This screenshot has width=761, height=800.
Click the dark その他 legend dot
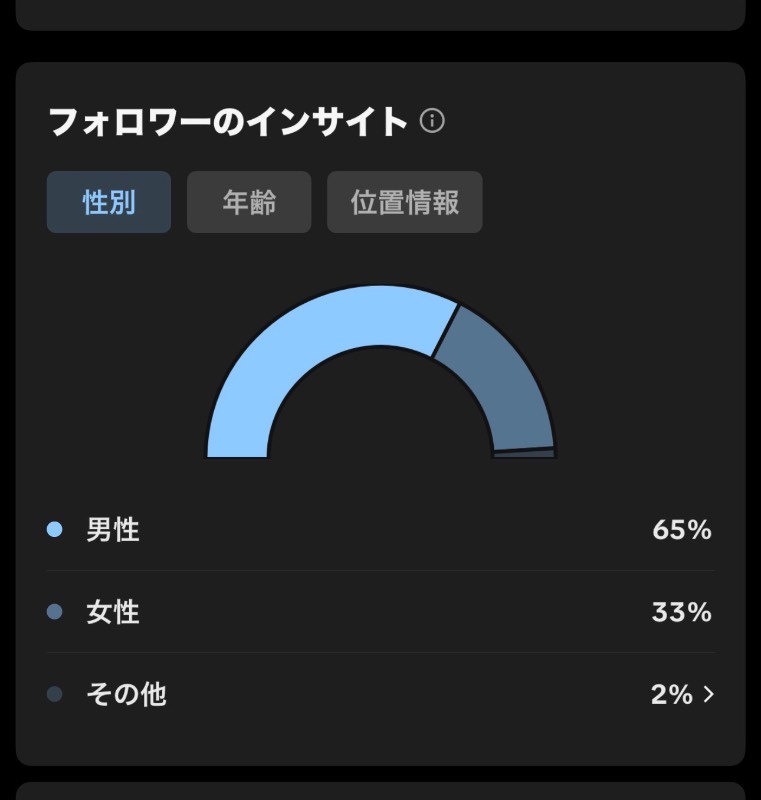click(x=55, y=694)
